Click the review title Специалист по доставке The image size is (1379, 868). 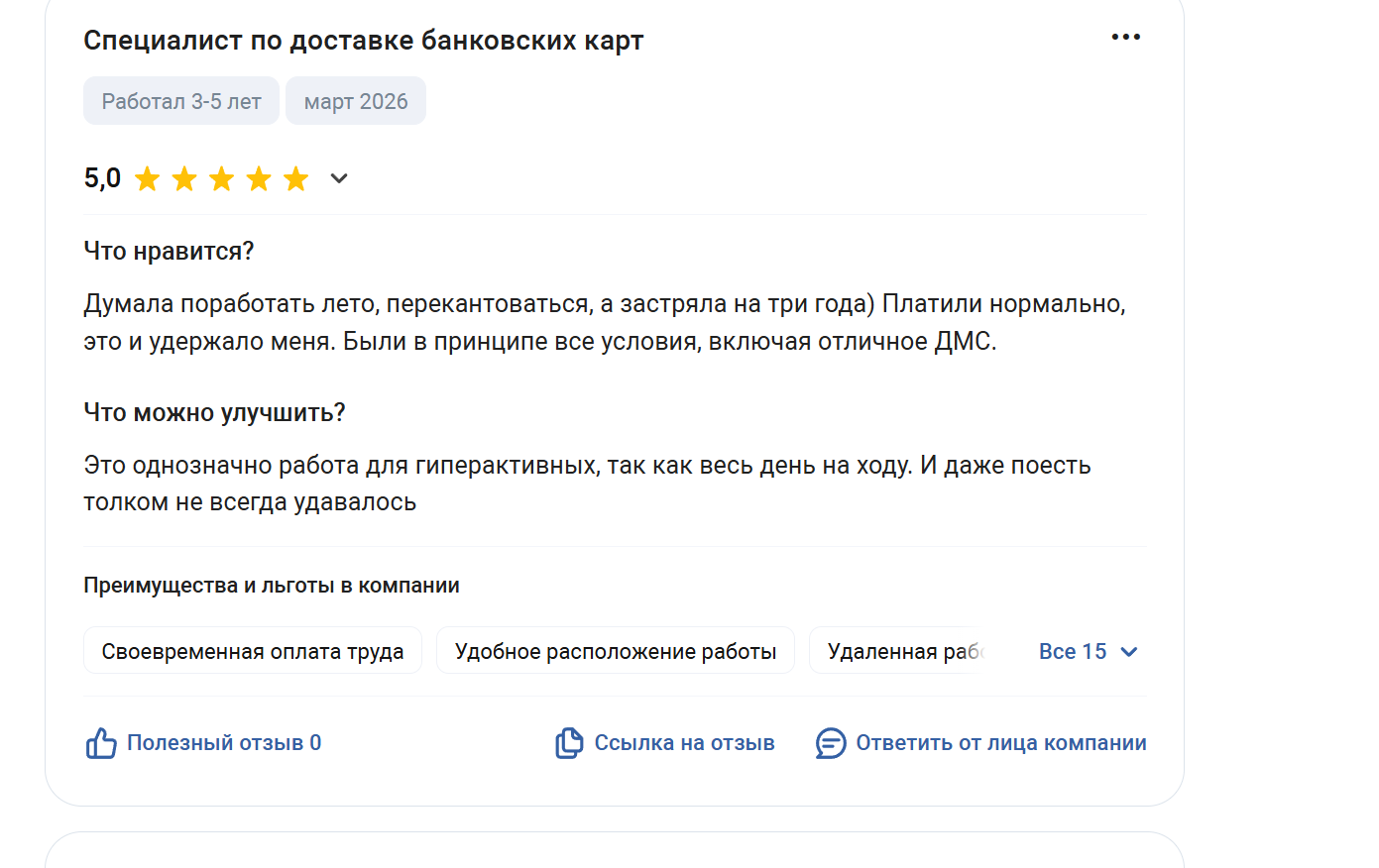[x=363, y=41]
